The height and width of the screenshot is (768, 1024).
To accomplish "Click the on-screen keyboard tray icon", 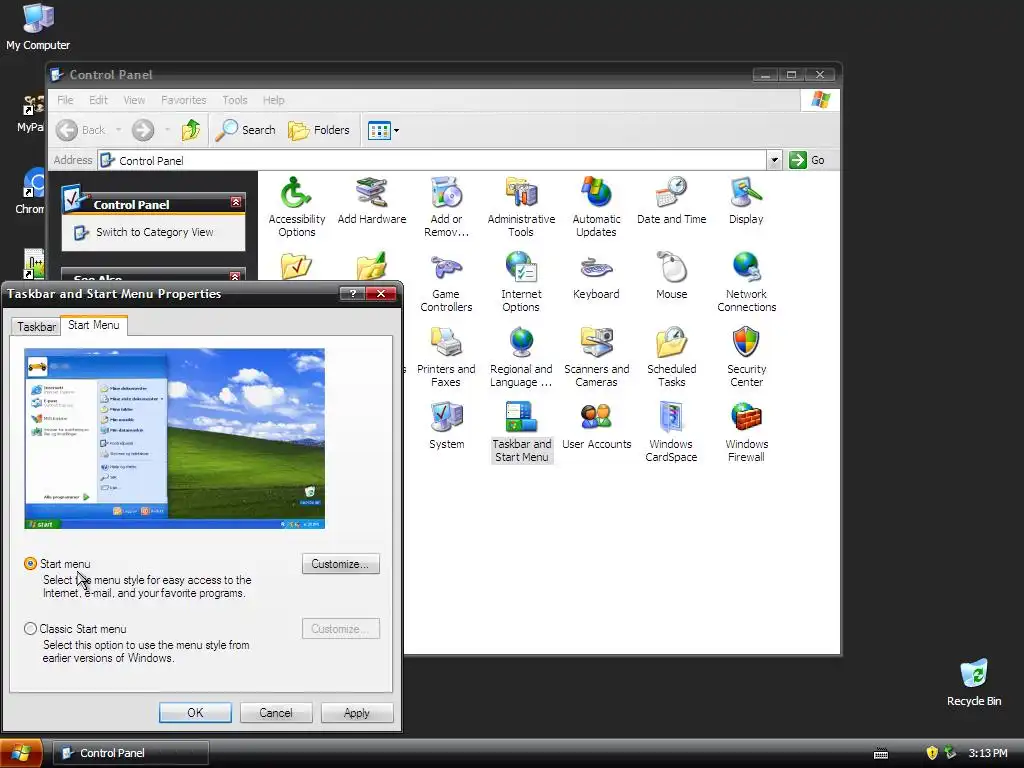I will (881, 754).
